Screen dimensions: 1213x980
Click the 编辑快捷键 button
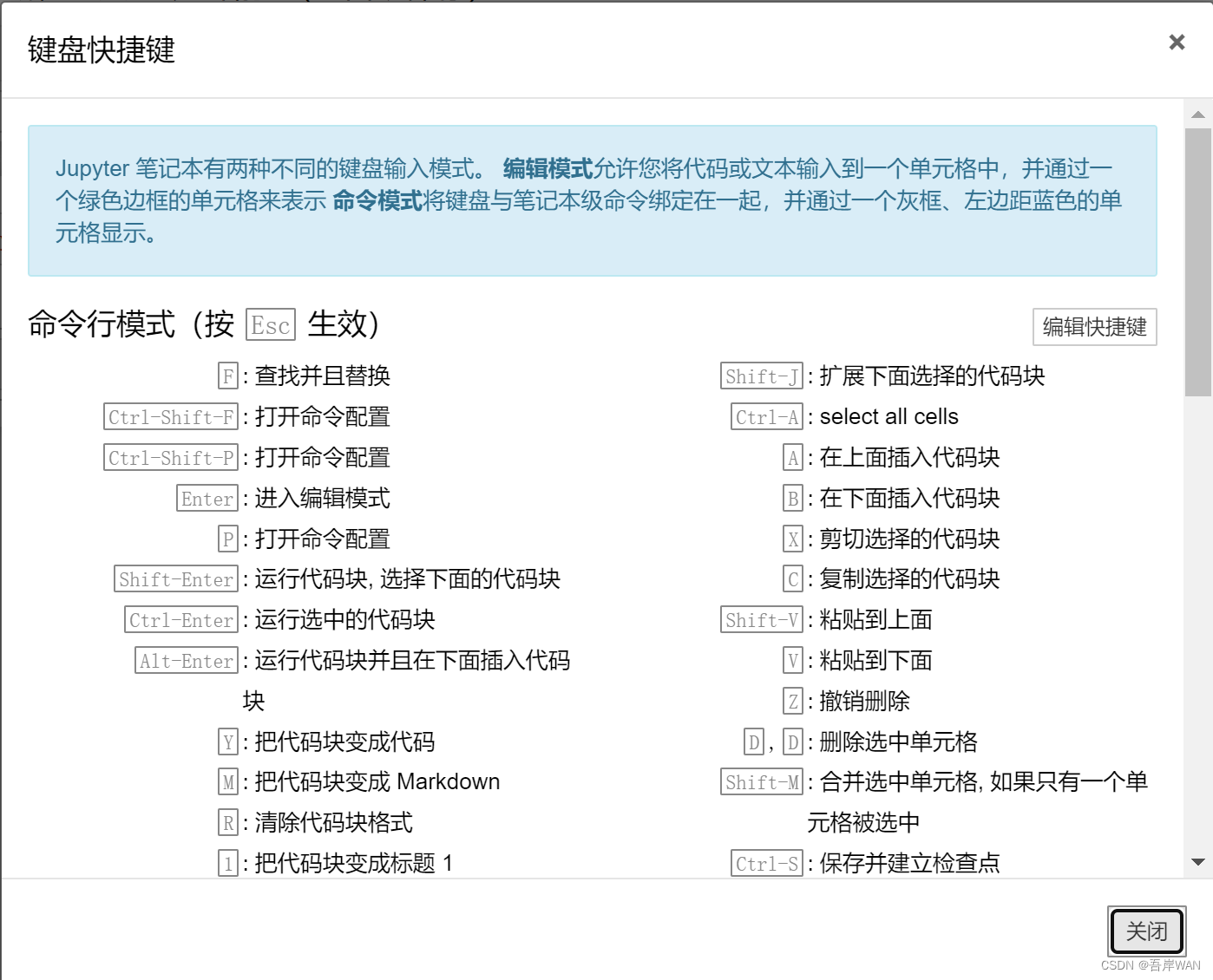(x=1094, y=327)
